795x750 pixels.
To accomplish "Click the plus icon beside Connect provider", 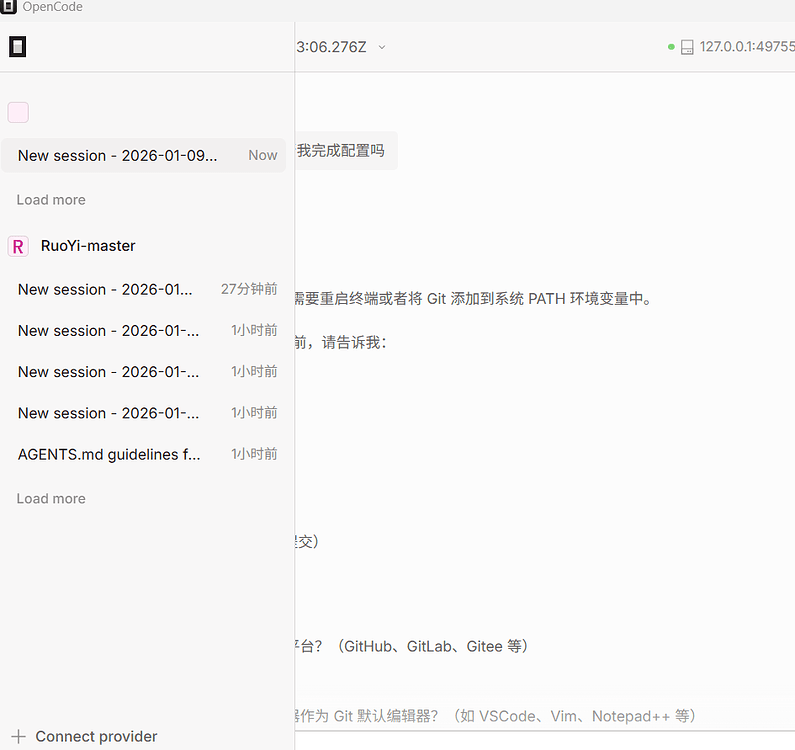I will pos(19,736).
